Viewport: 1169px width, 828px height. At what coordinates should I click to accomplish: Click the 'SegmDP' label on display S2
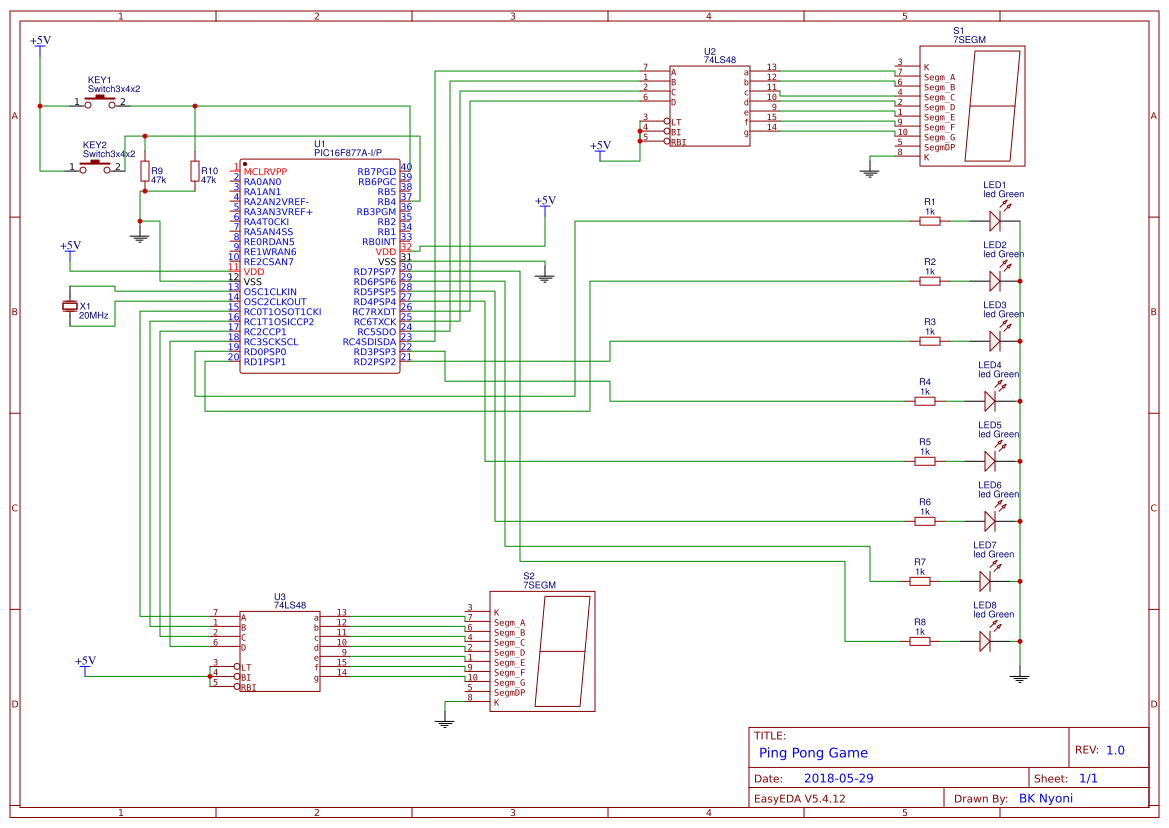click(x=510, y=692)
